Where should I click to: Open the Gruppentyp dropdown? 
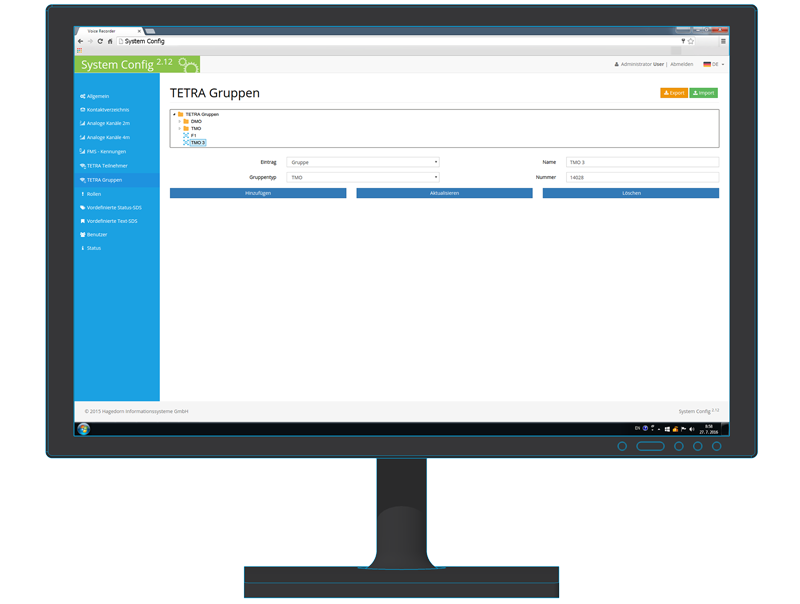(x=363, y=177)
